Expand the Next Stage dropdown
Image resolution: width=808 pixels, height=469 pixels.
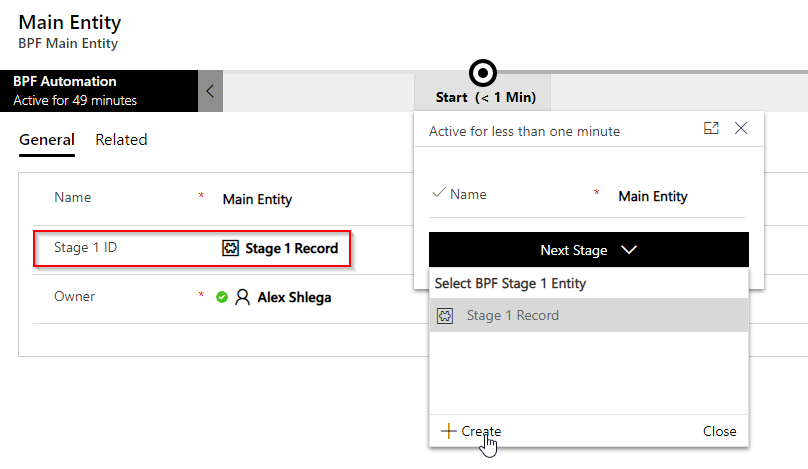(588, 250)
